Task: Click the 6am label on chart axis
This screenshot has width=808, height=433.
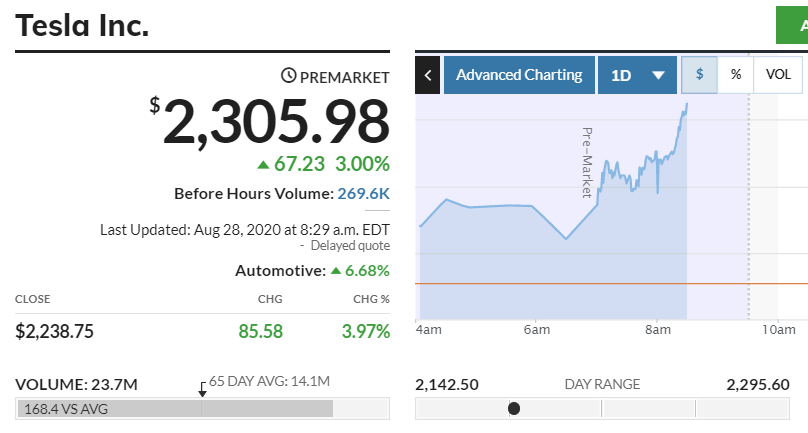Action: point(536,329)
